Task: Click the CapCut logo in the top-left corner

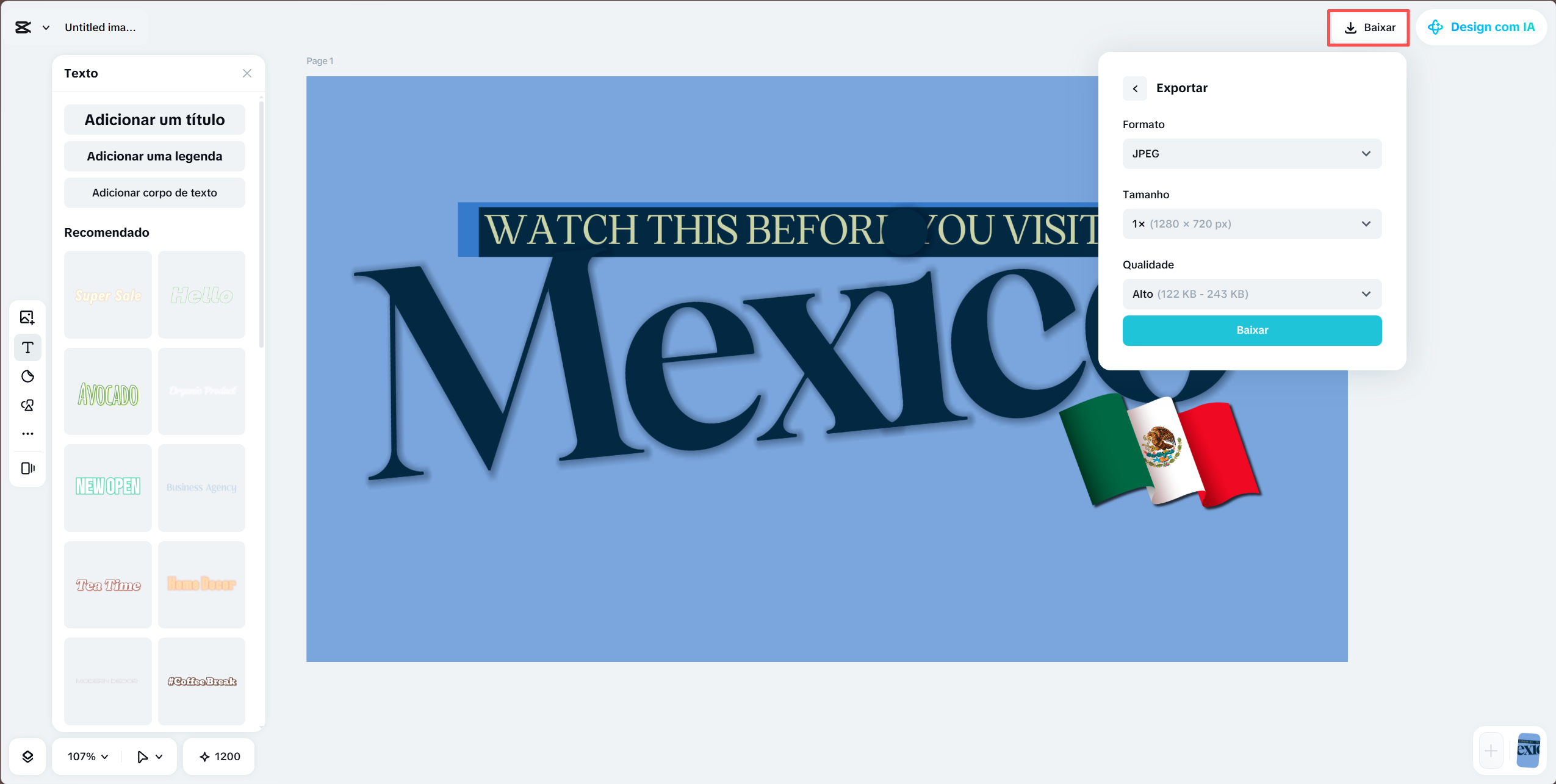Action: coord(23,27)
